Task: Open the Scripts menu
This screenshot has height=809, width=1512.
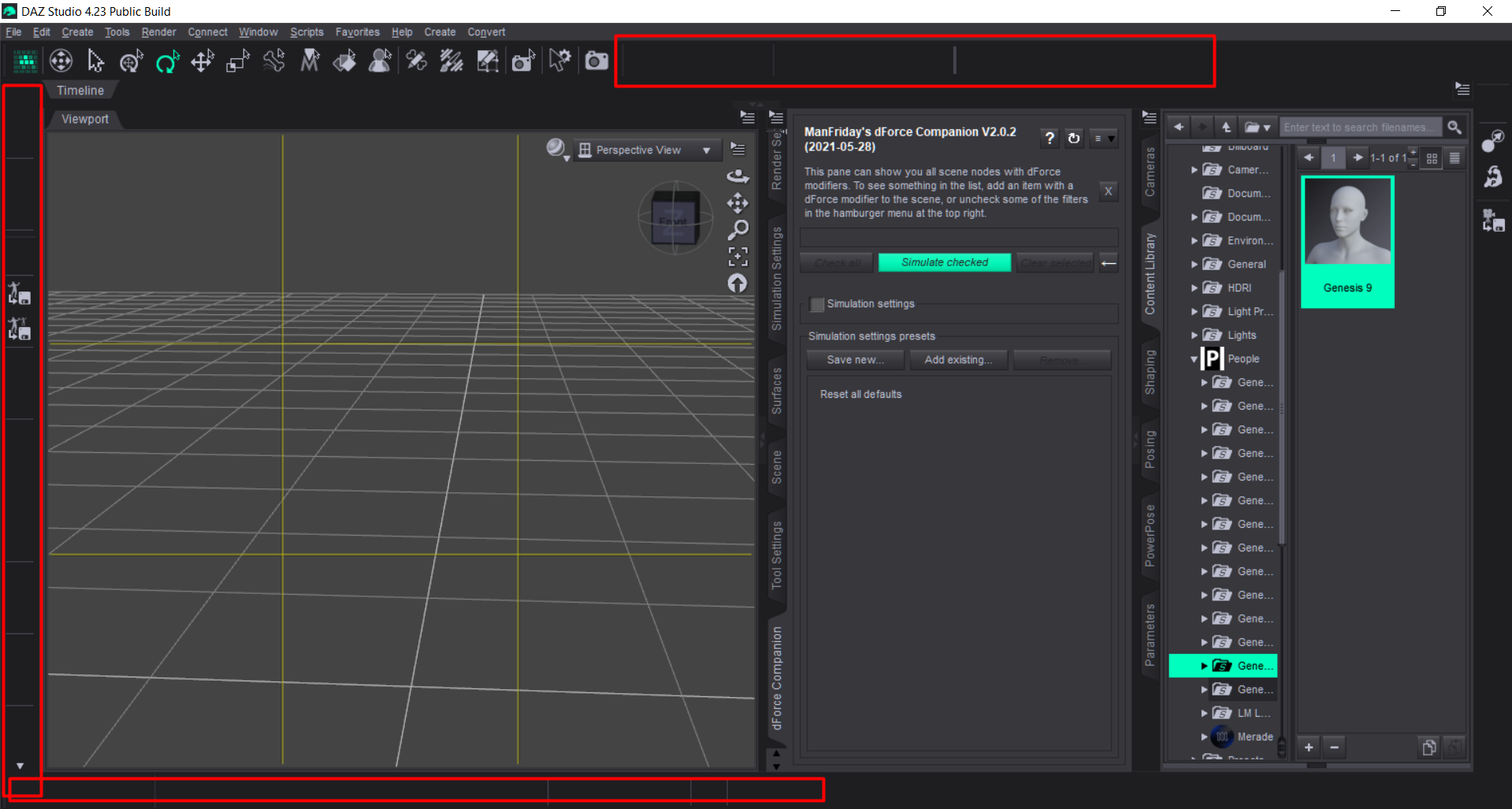Action: 306,32
